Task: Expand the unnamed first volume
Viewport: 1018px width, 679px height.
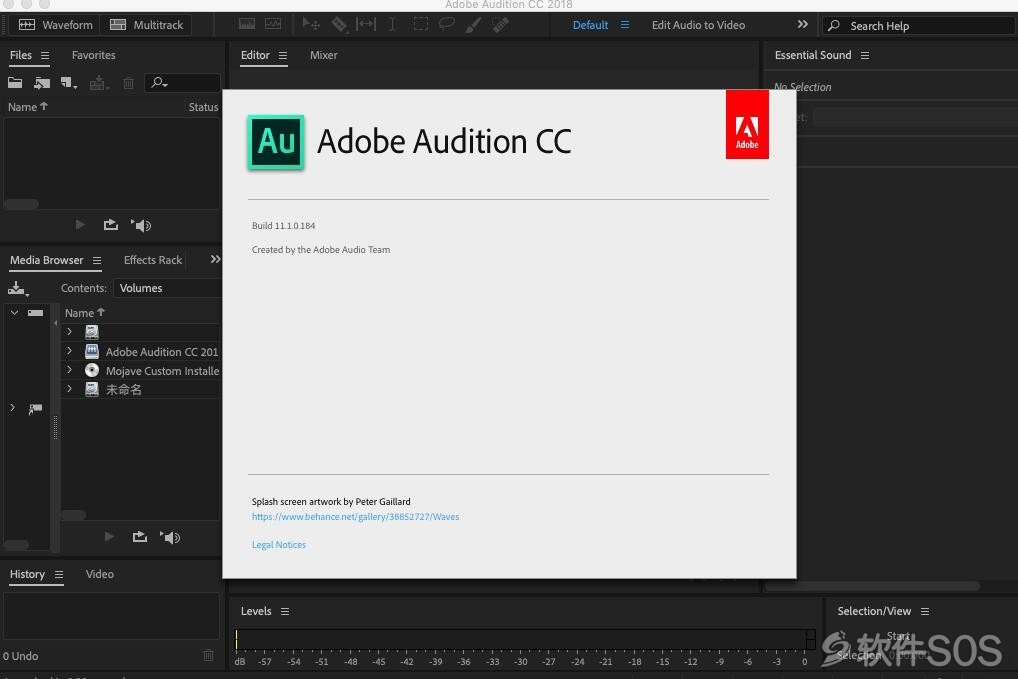Action: 69,331
